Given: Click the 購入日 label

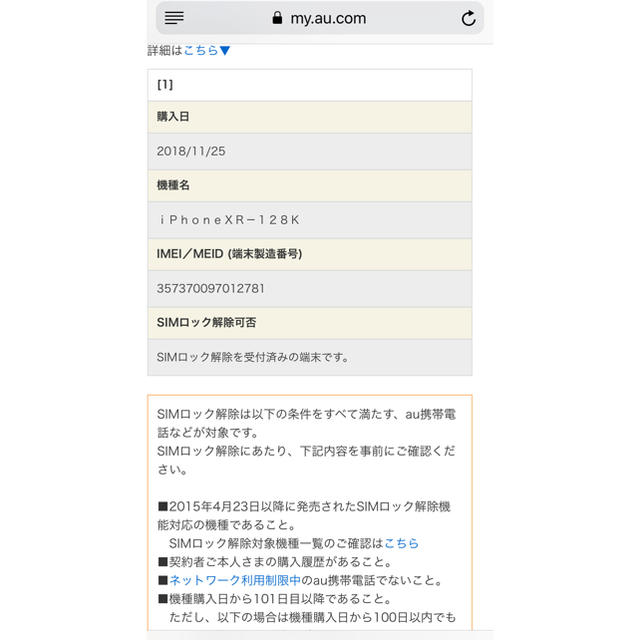Looking at the screenshot, I should click(x=173, y=117).
